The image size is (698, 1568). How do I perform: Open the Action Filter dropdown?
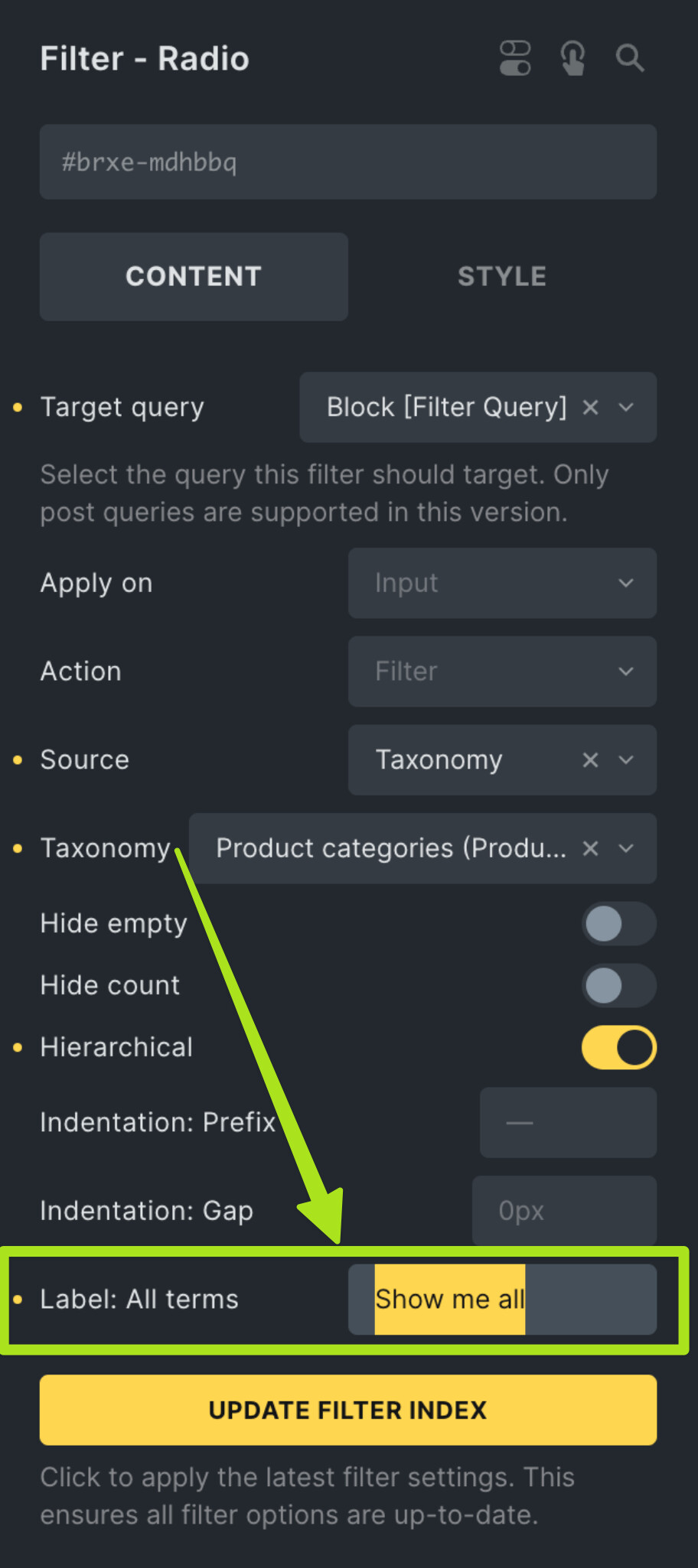[x=502, y=672]
